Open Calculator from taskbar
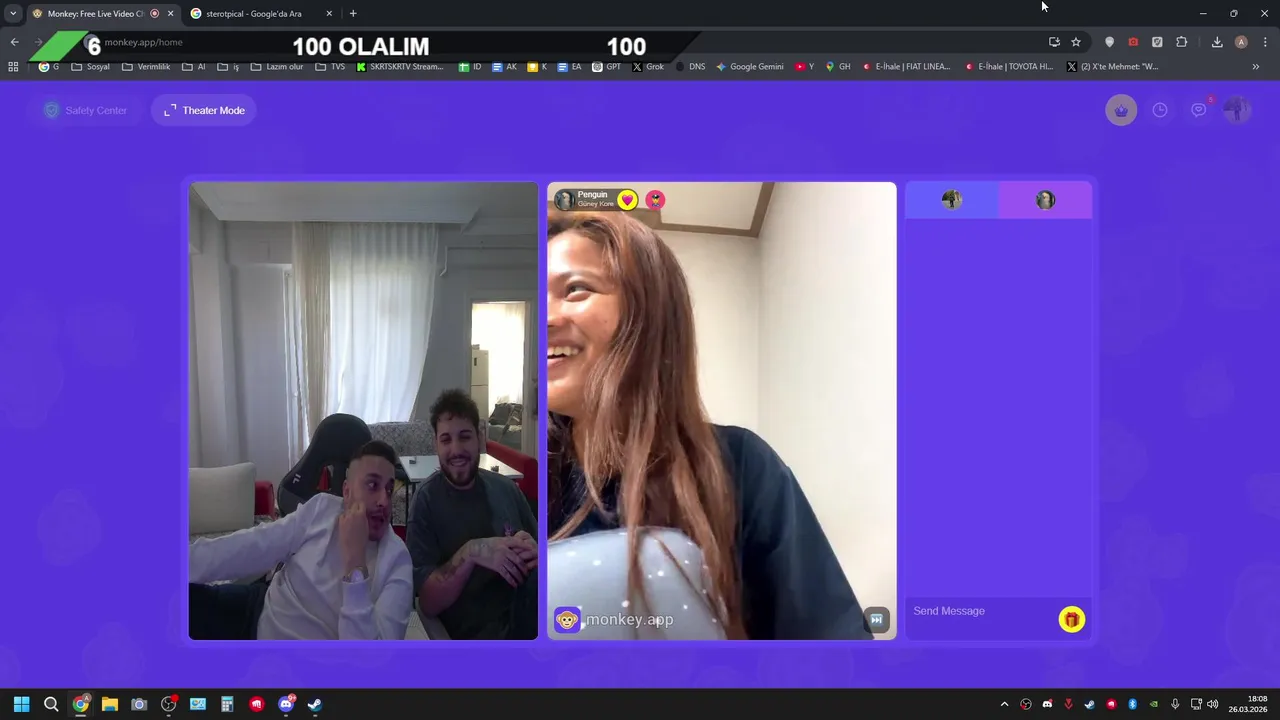The height and width of the screenshot is (720, 1280). pos(227,704)
